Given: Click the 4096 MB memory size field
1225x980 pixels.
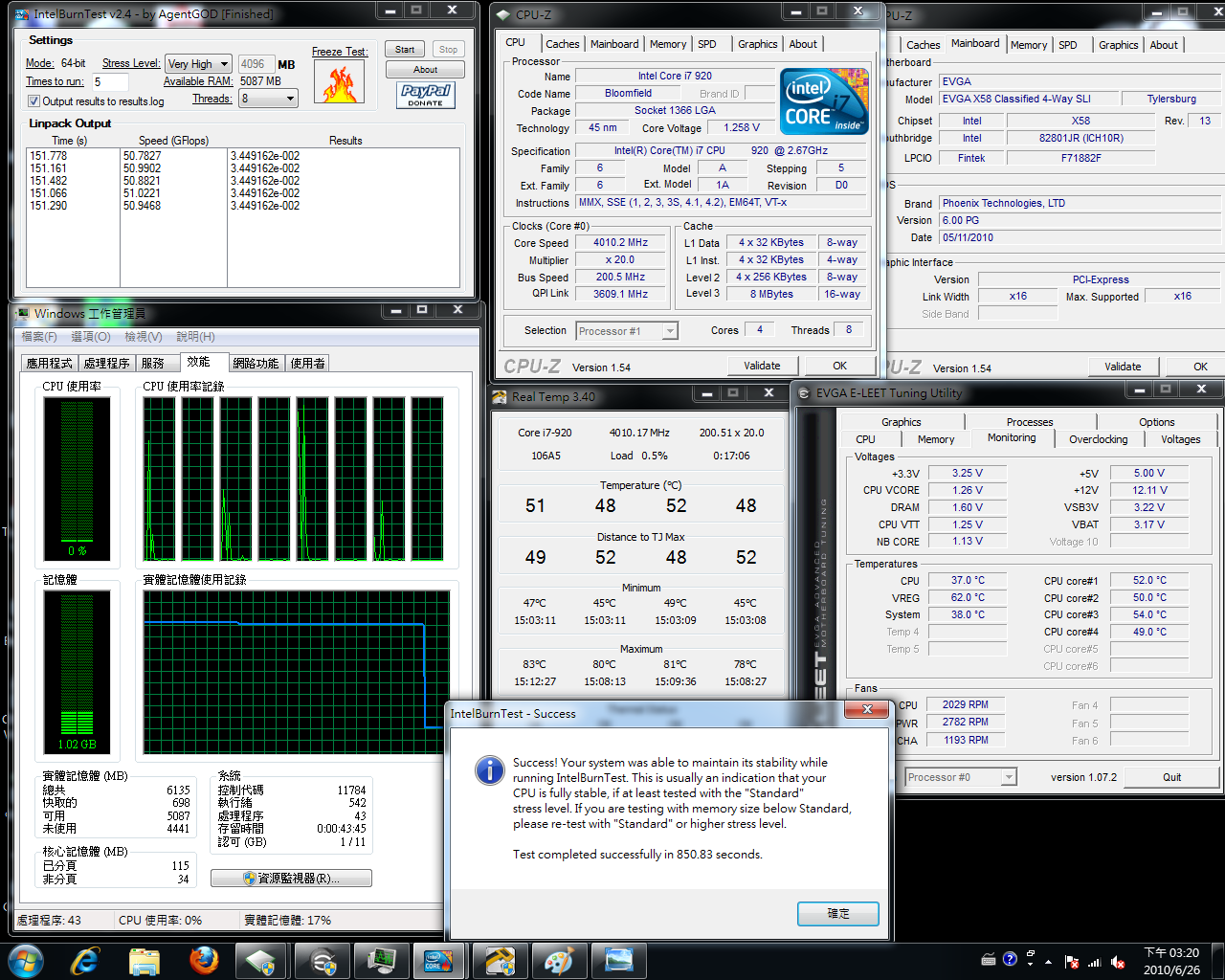Looking at the screenshot, I should pos(256,64).
